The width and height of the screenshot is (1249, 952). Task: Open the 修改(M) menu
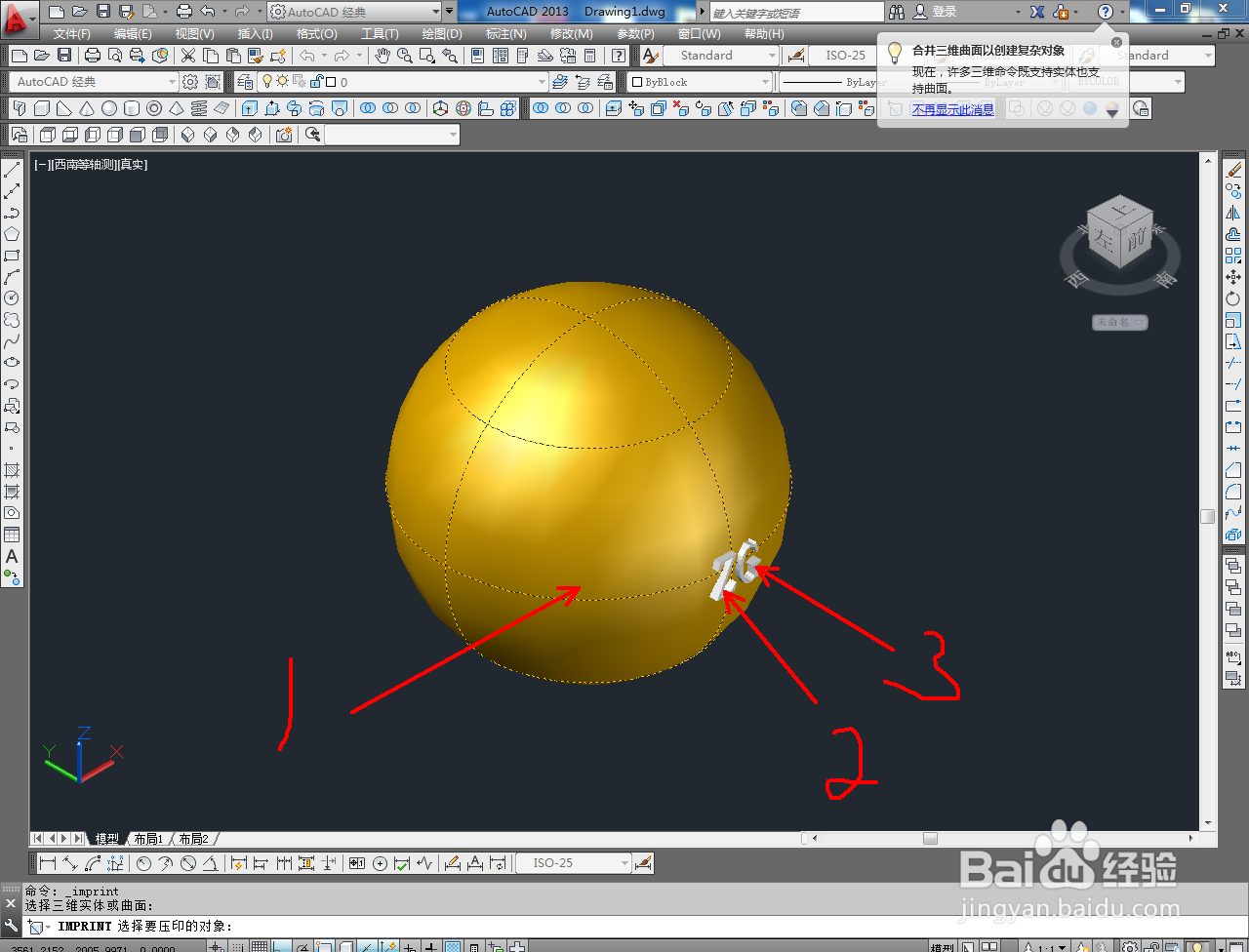(x=571, y=34)
